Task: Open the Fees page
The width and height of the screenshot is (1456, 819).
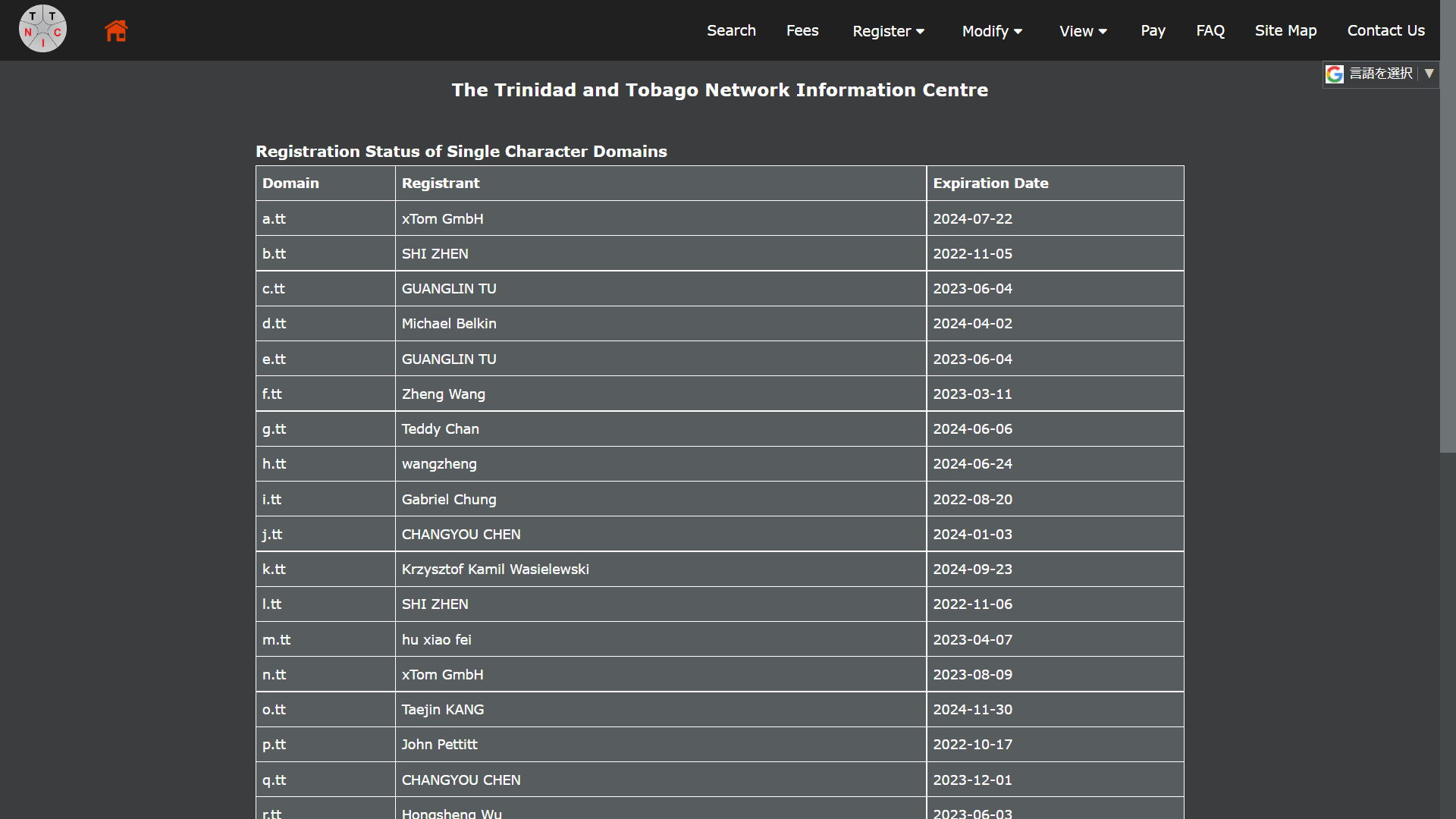Action: tap(802, 30)
